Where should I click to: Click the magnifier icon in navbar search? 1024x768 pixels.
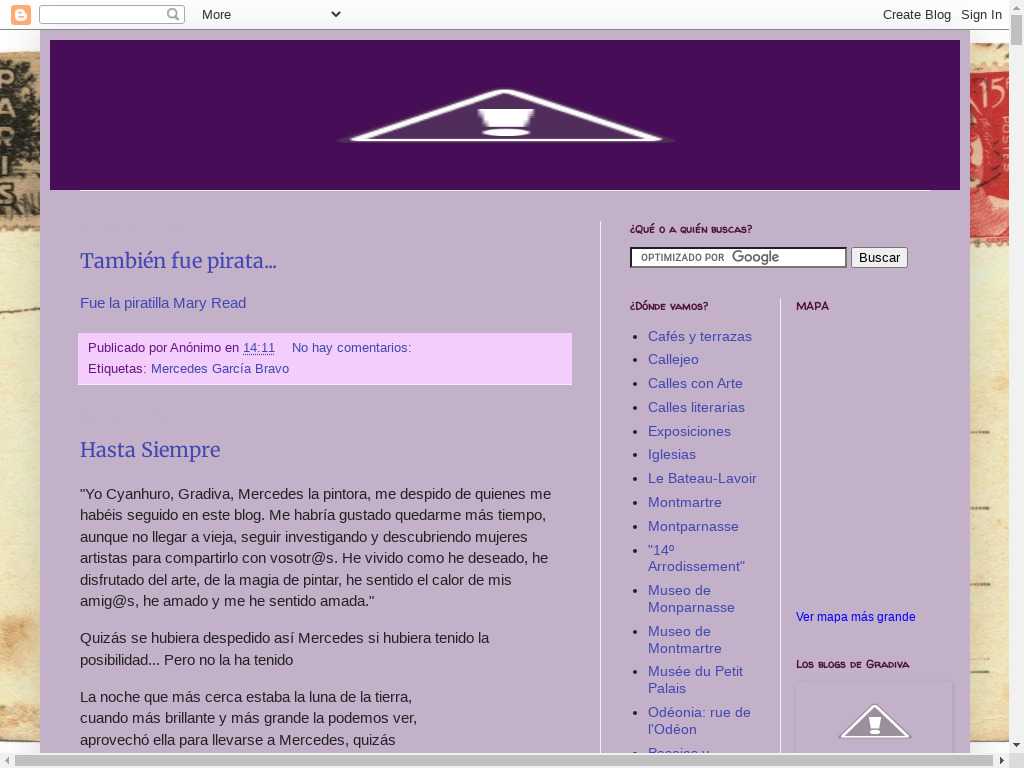tap(172, 14)
